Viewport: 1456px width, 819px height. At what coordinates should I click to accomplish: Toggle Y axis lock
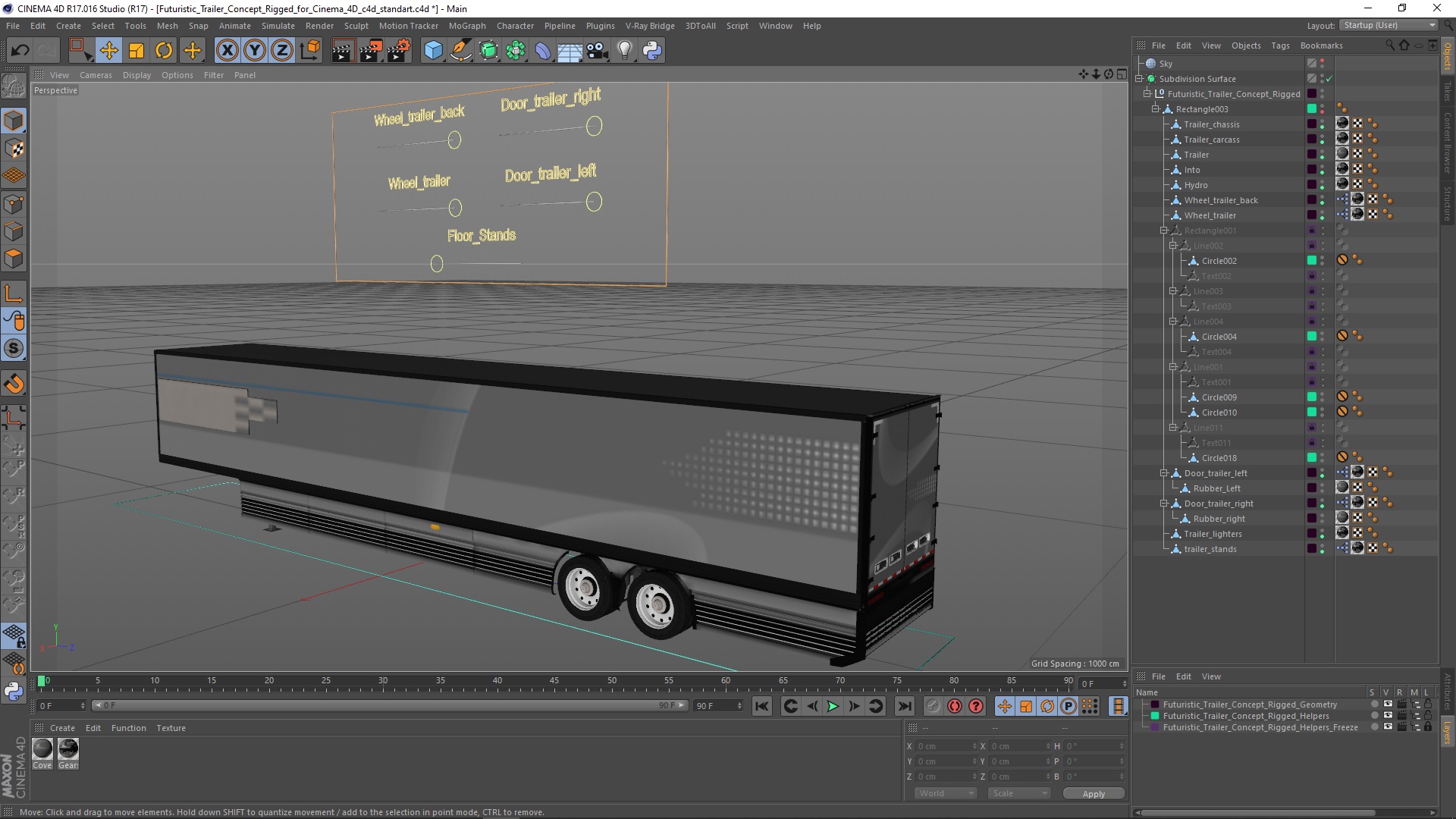[255, 51]
